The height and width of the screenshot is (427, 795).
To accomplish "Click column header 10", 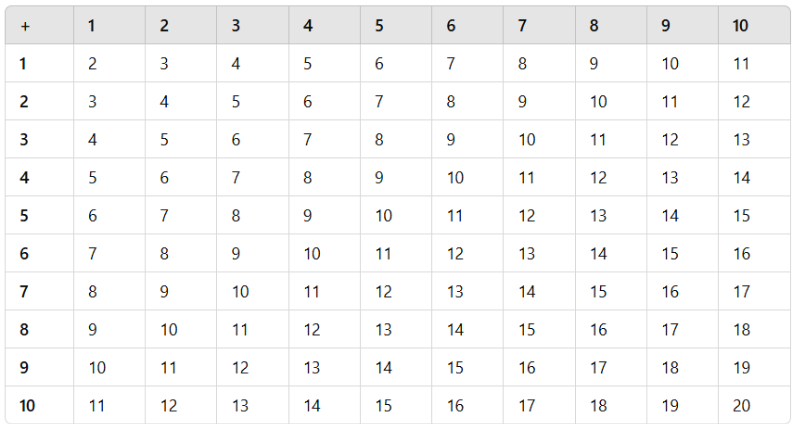I will tap(740, 26).
